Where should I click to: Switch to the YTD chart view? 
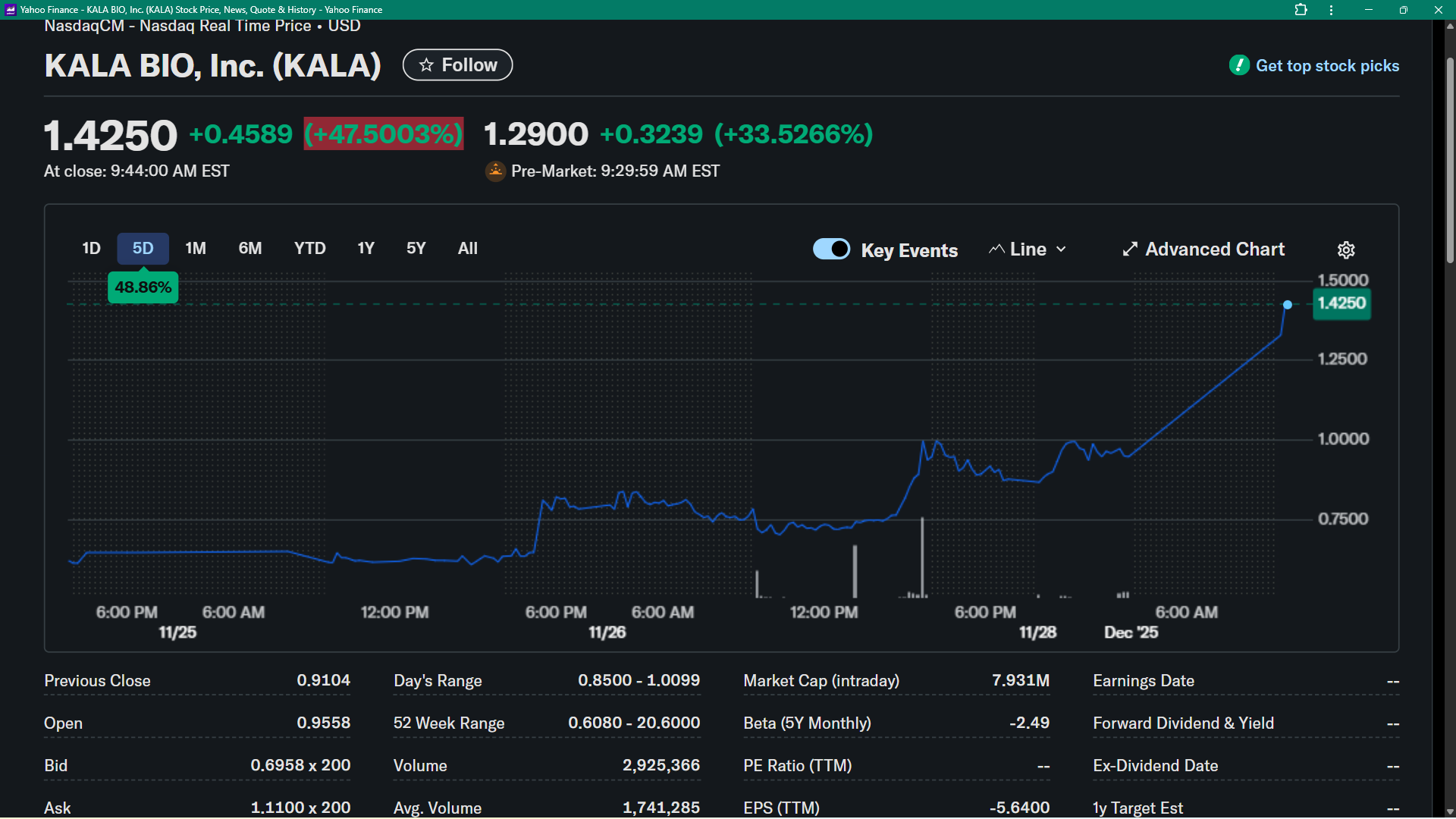coord(309,248)
